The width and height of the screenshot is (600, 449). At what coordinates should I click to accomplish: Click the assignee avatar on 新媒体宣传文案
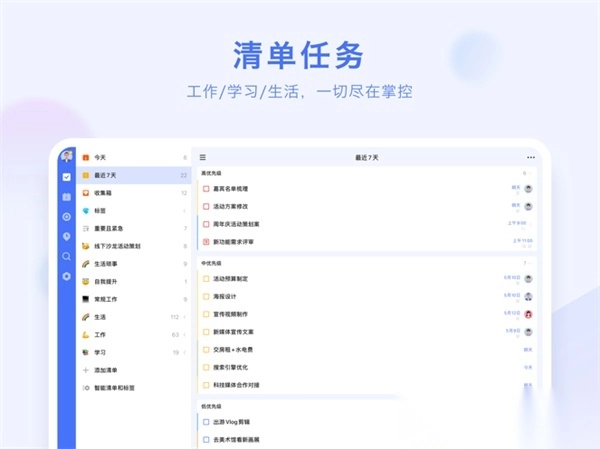[528, 332]
